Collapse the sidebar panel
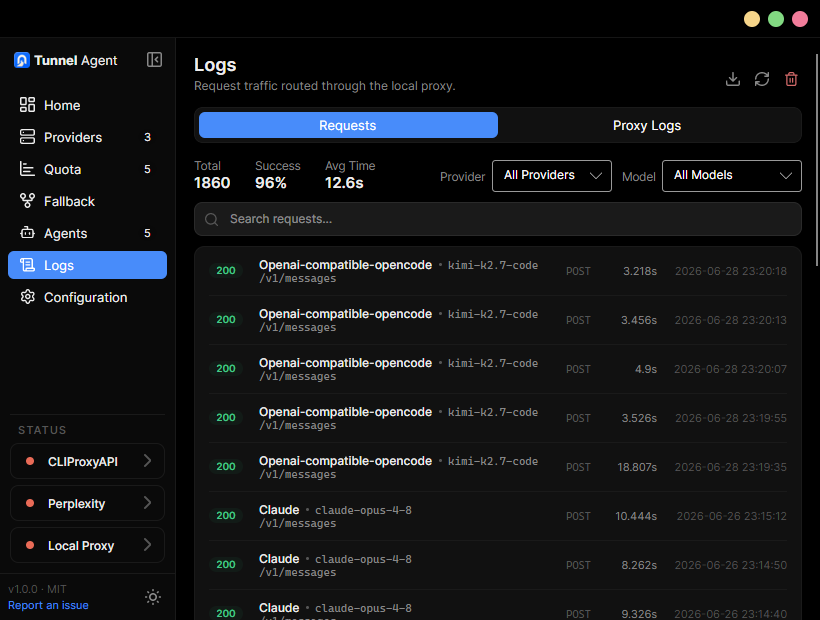The image size is (820, 620). click(x=154, y=60)
